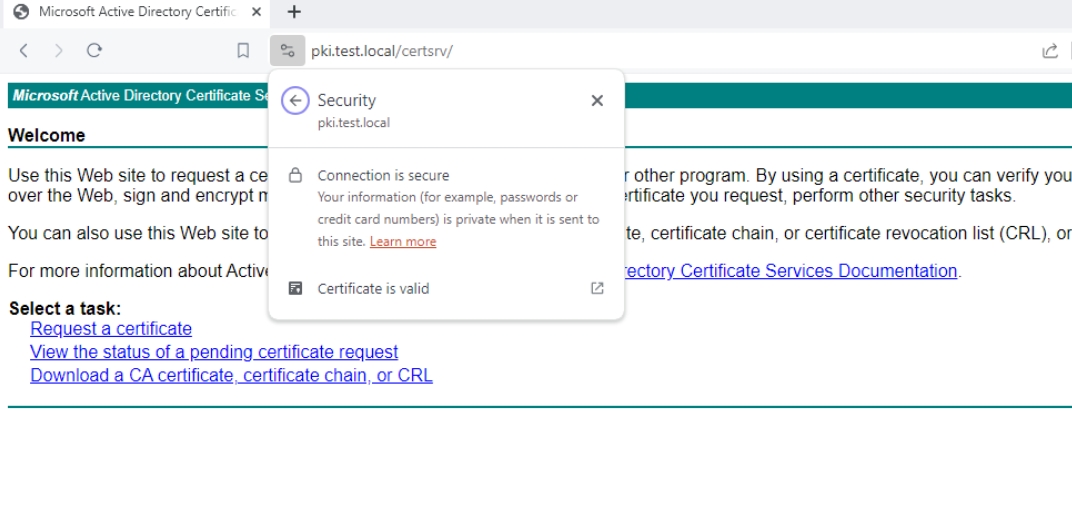This screenshot has height=530, width=1072.
Task: Close the Security popup
Action: [597, 101]
